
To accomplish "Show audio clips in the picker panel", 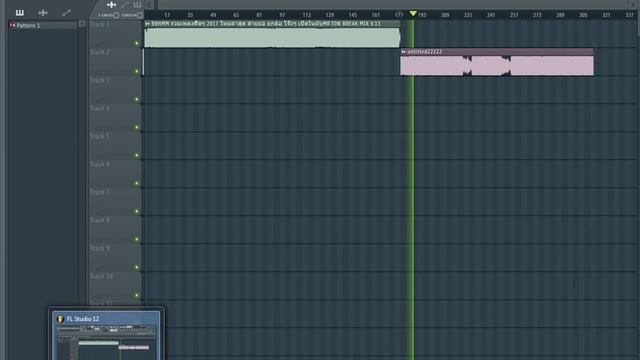I will coord(43,13).
